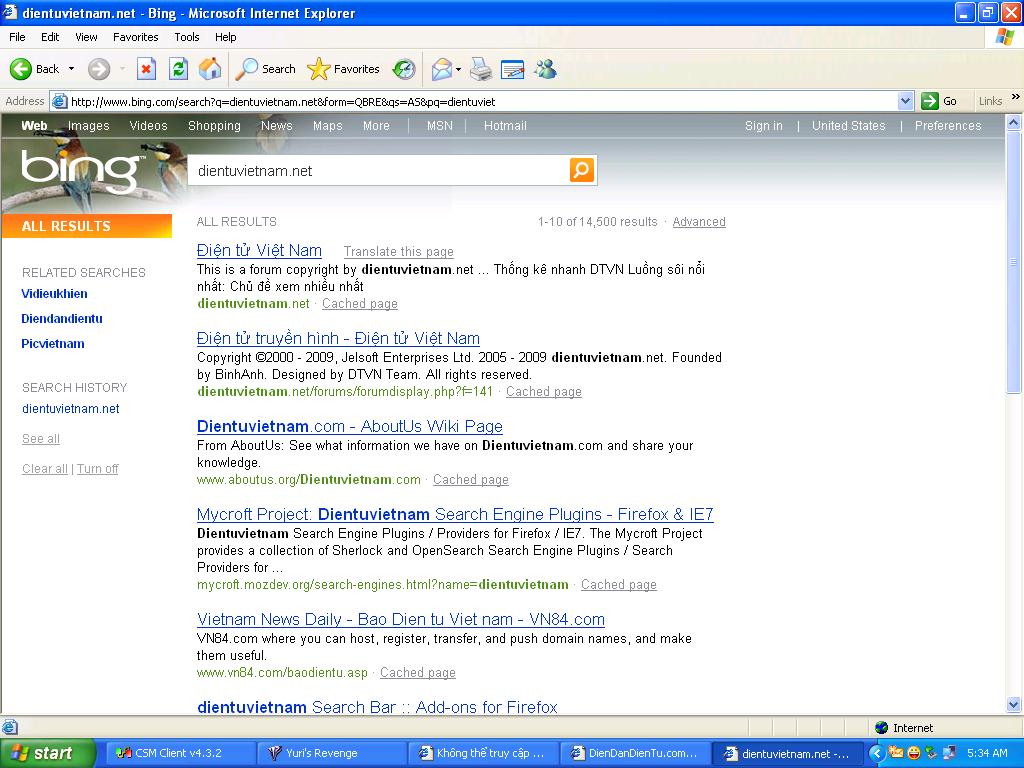Click See all search history
The height and width of the screenshot is (768, 1024).
[x=40, y=438]
